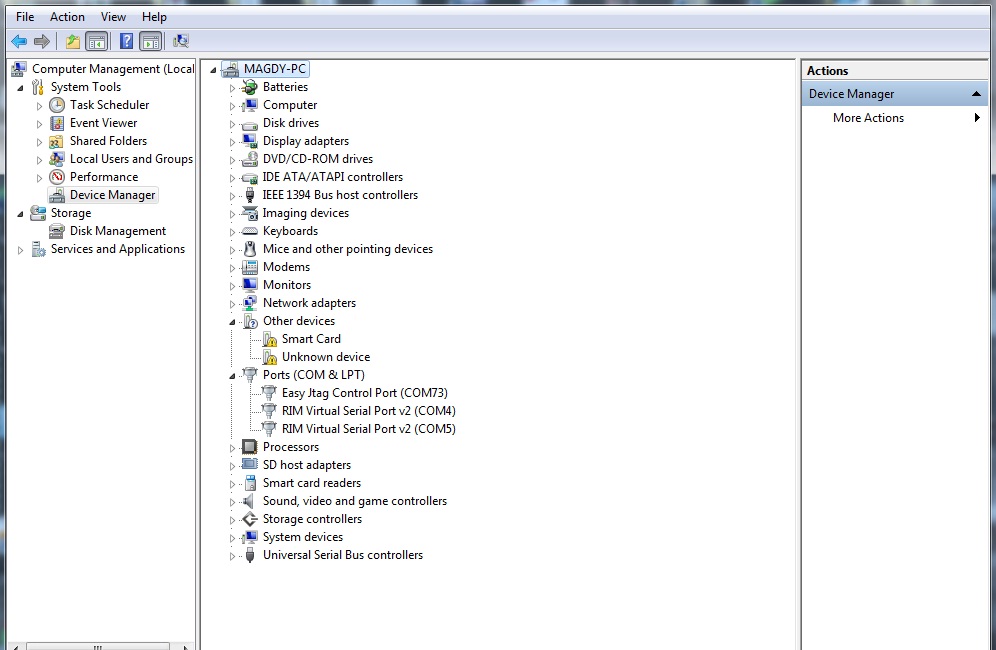996x650 pixels.
Task: Click the Sound, video and game controllers icon
Action: tap(248, 501)
